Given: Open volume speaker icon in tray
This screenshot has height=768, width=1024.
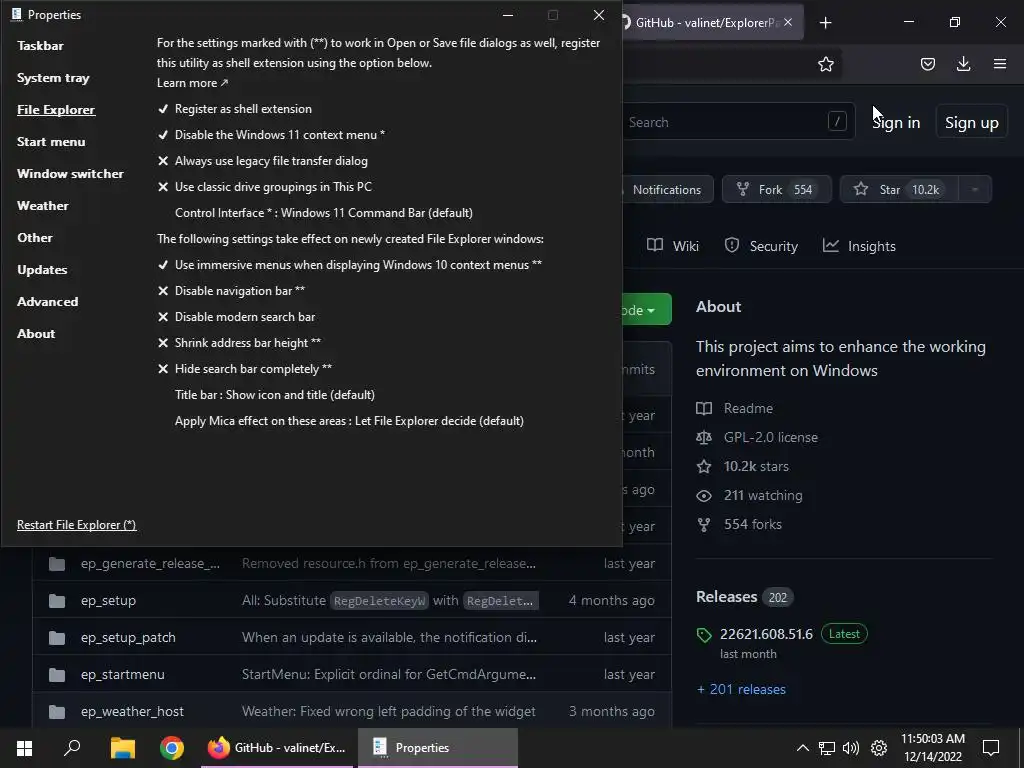Looking at the screenshot, I should tap(850, 748).
